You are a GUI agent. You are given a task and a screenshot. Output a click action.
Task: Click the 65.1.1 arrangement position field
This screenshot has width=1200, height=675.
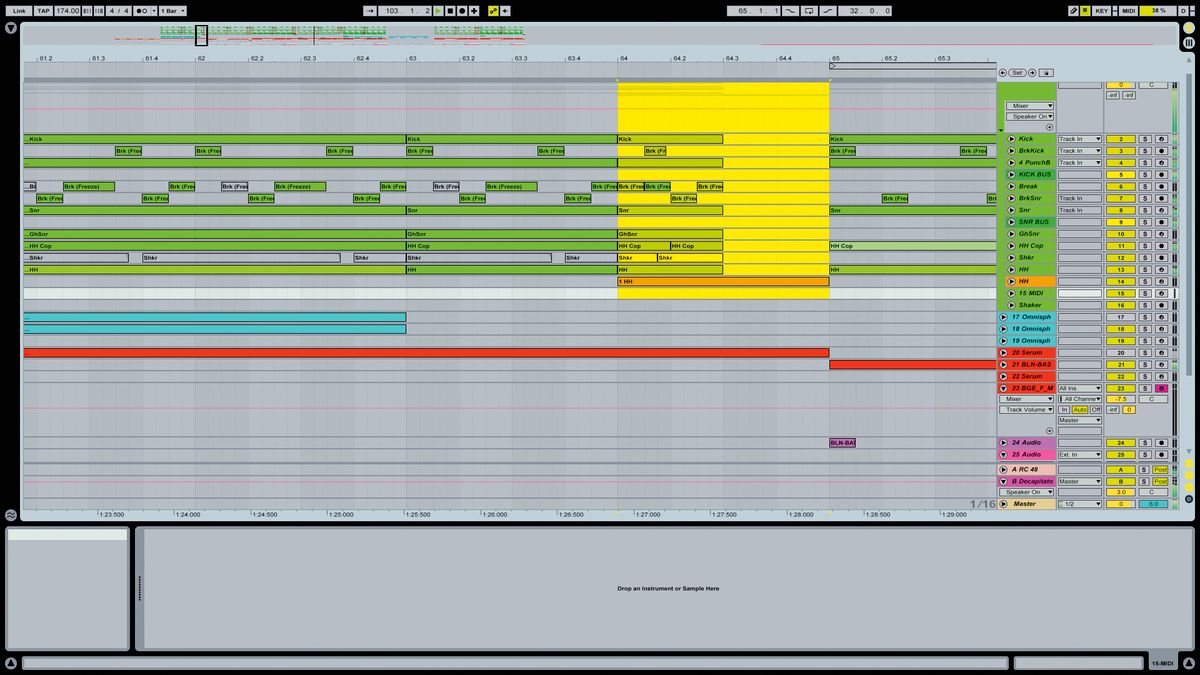[x=756, y=10]
